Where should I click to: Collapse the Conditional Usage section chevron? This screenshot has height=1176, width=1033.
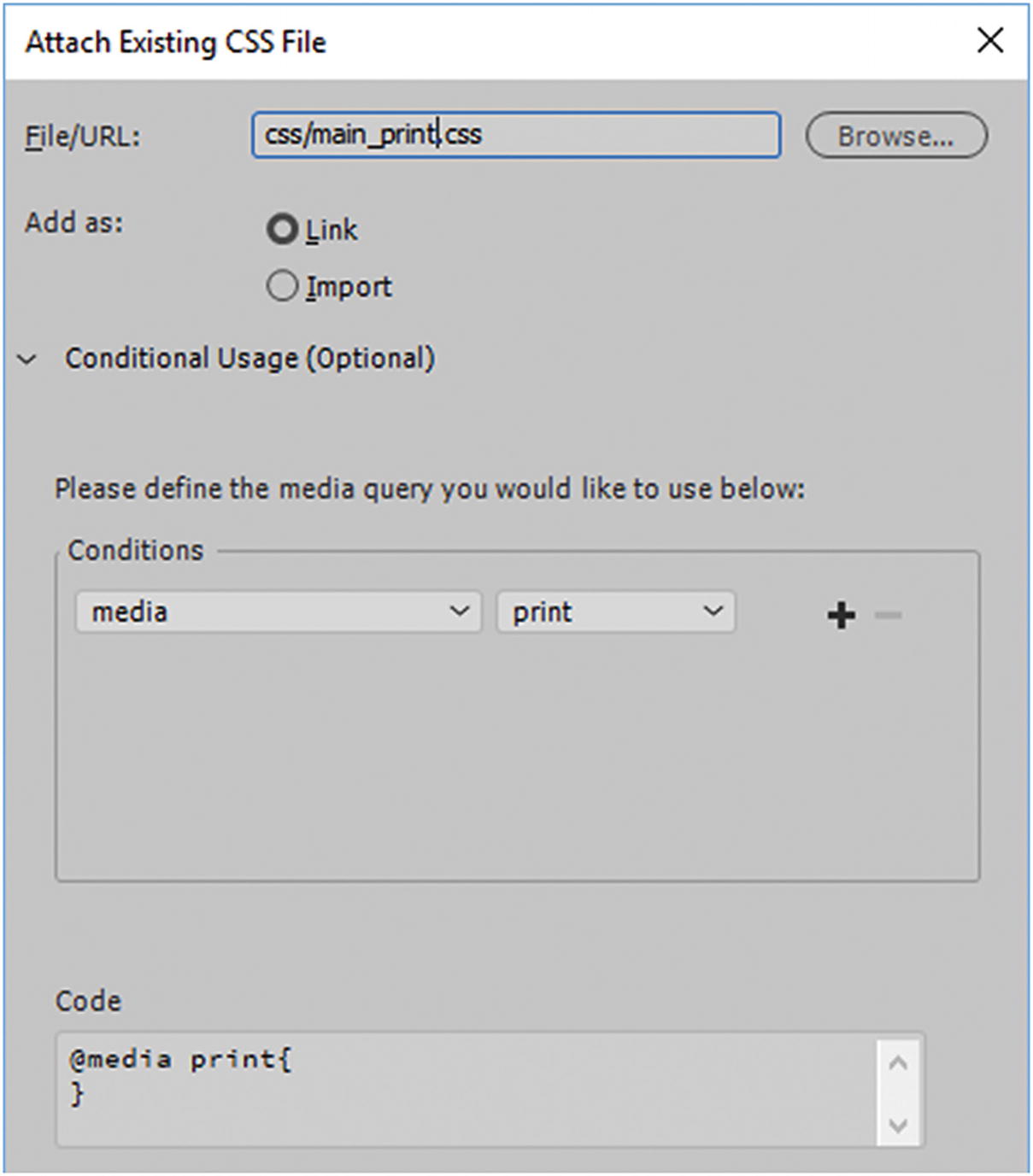27,359
